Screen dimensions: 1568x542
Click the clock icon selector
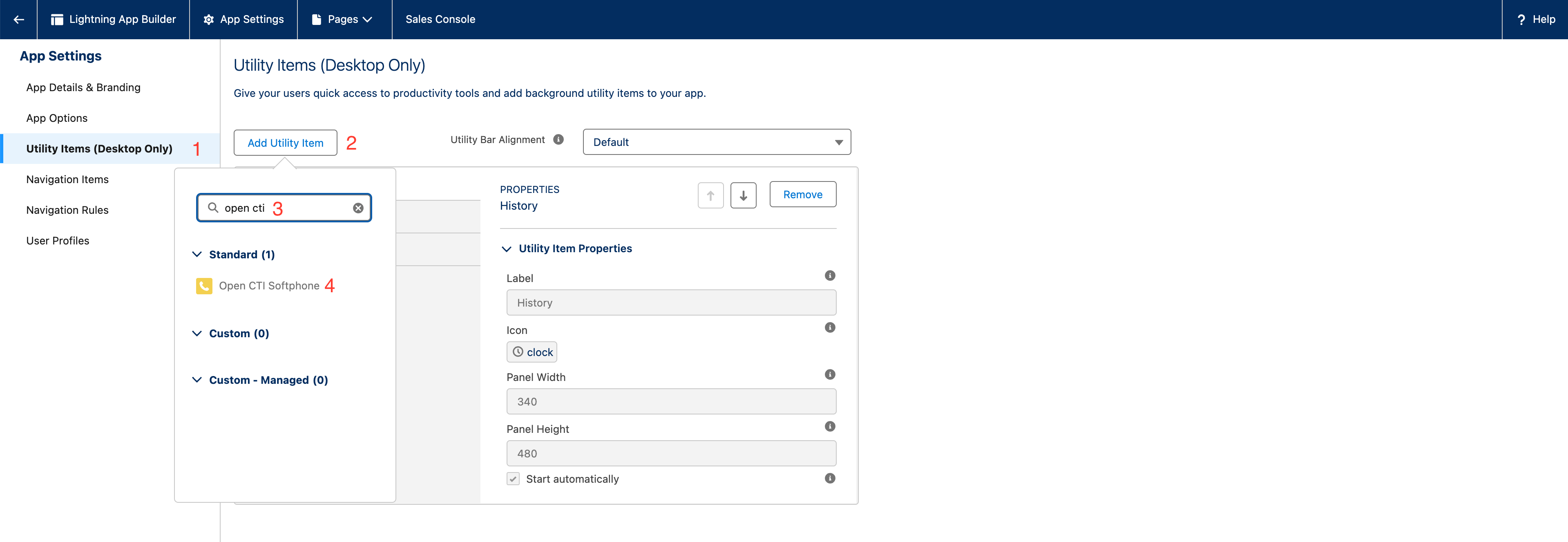click(x=532, y=352)
